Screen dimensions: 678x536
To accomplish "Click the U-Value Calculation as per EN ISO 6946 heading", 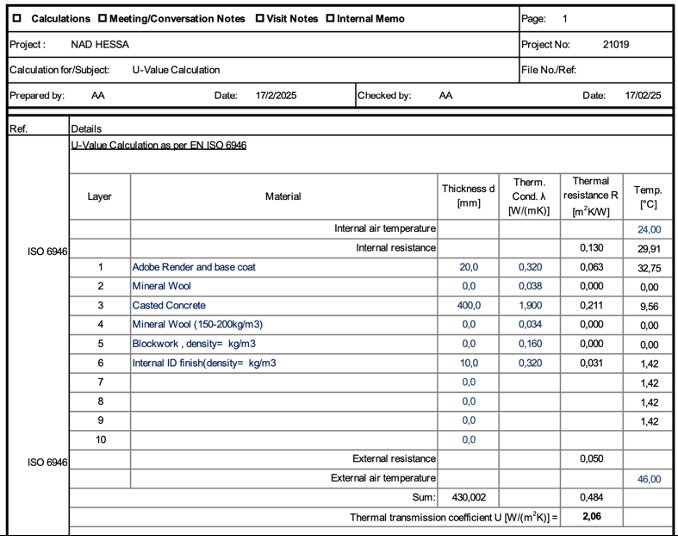I will pyautogui.click(x=159, y=145).
